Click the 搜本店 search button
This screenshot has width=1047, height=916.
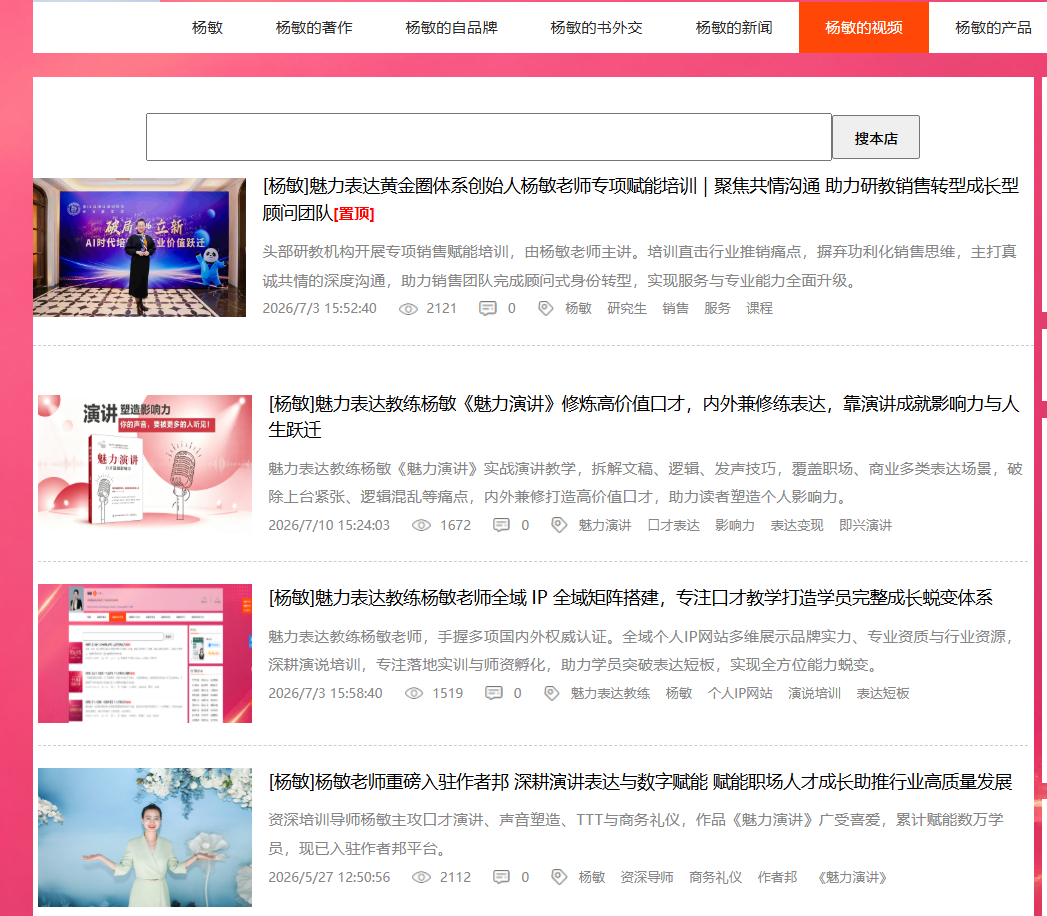pyautogui.click(x=875, y=138)
